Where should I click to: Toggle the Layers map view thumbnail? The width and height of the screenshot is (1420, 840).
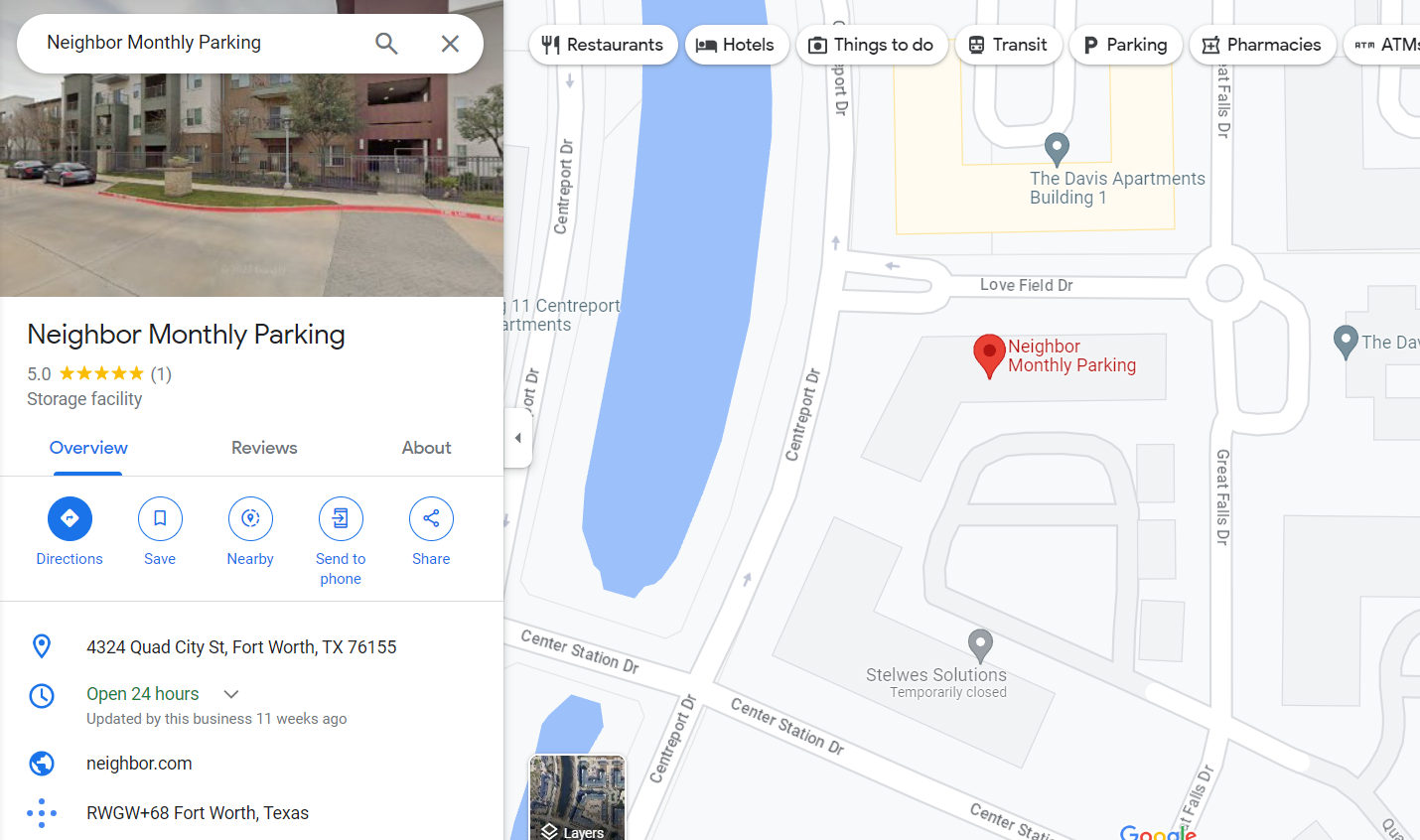[577, 797]
